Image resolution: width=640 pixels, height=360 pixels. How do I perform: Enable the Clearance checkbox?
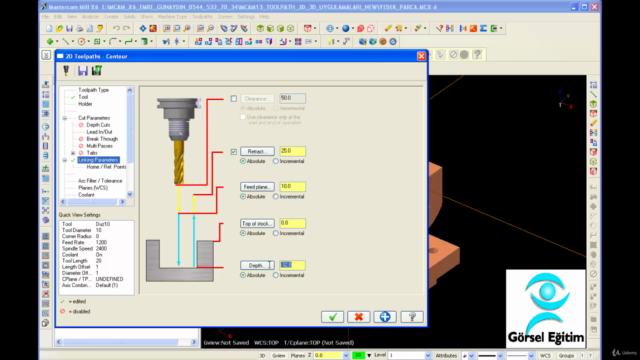click(x=233, y=98)
